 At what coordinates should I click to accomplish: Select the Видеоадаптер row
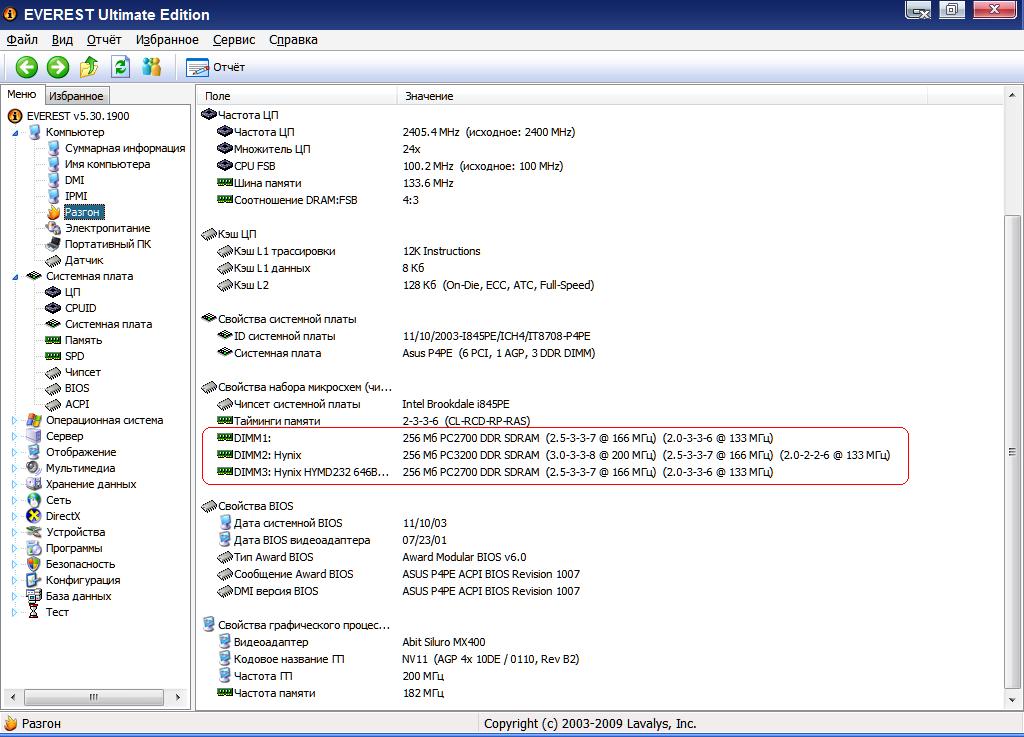(352, 642)
